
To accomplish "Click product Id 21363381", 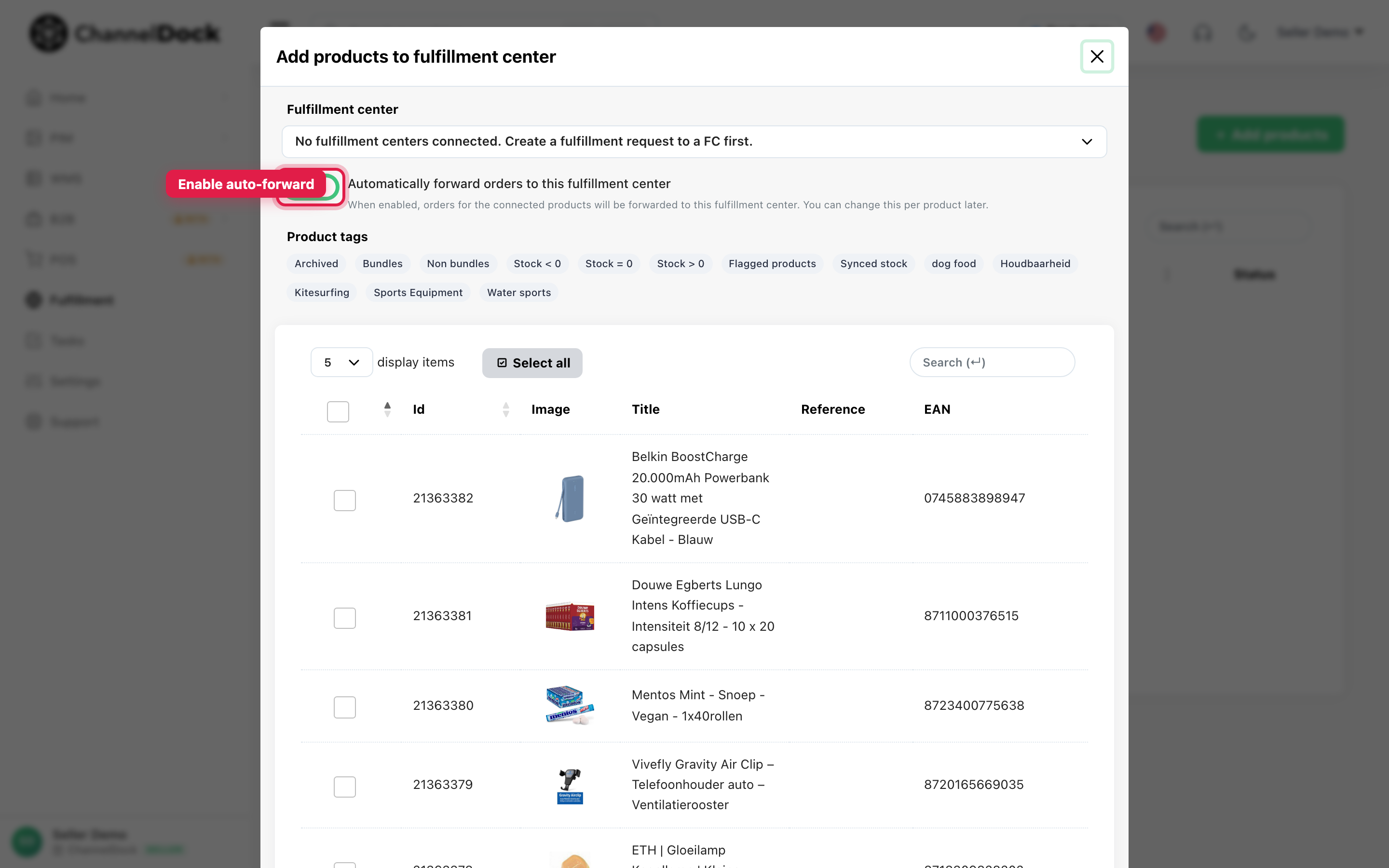I will tap(442, 616).
